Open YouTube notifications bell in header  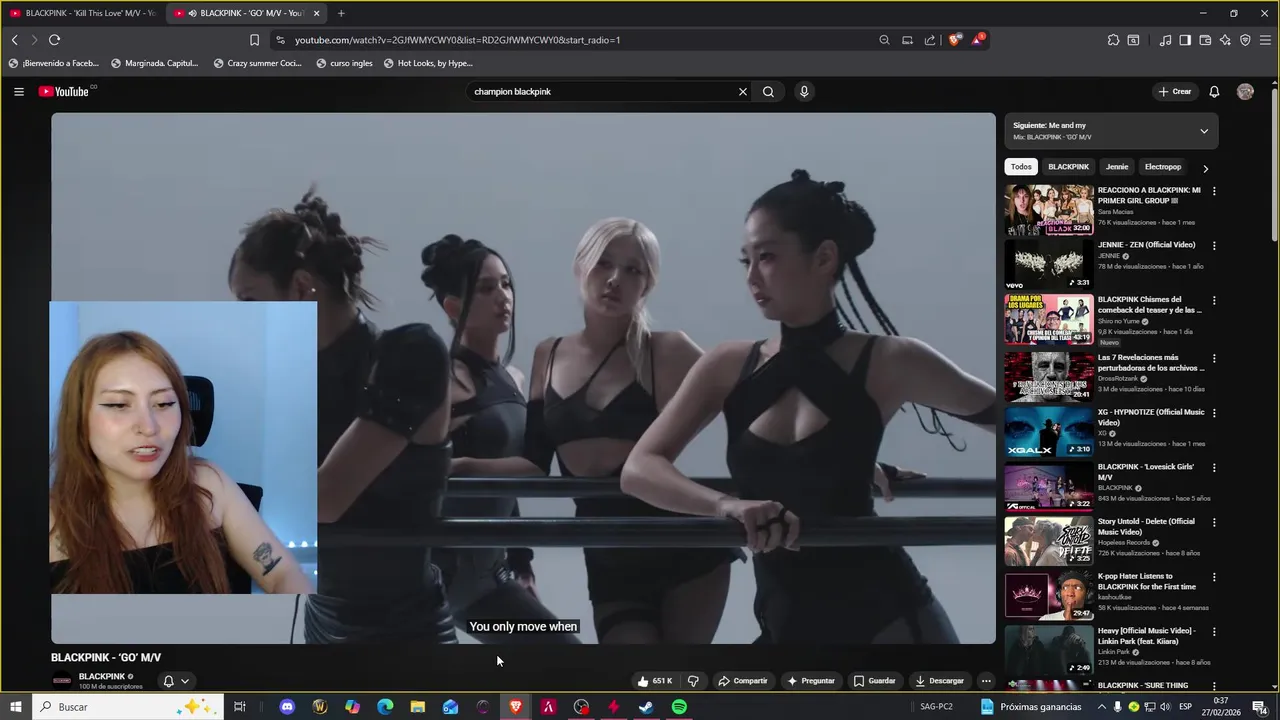(1214, 91)
